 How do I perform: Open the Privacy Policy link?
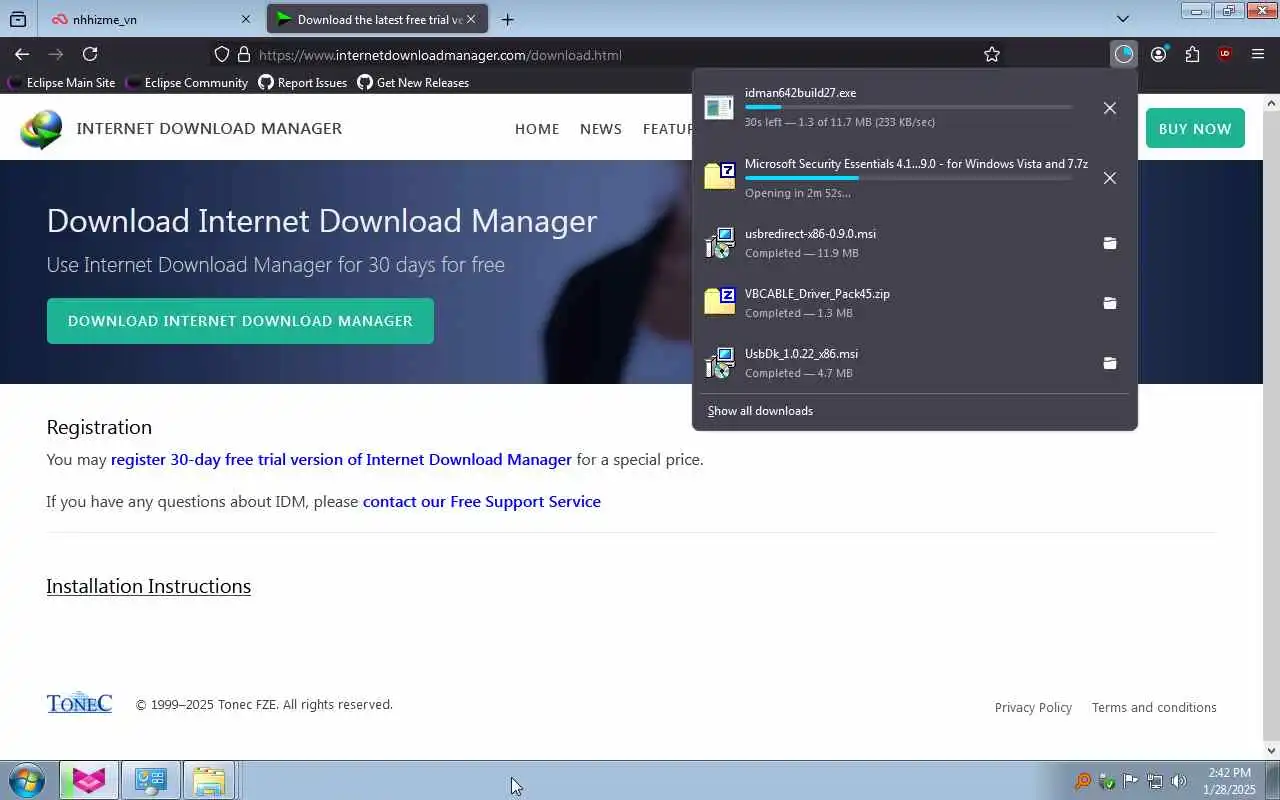(1033, 707)
